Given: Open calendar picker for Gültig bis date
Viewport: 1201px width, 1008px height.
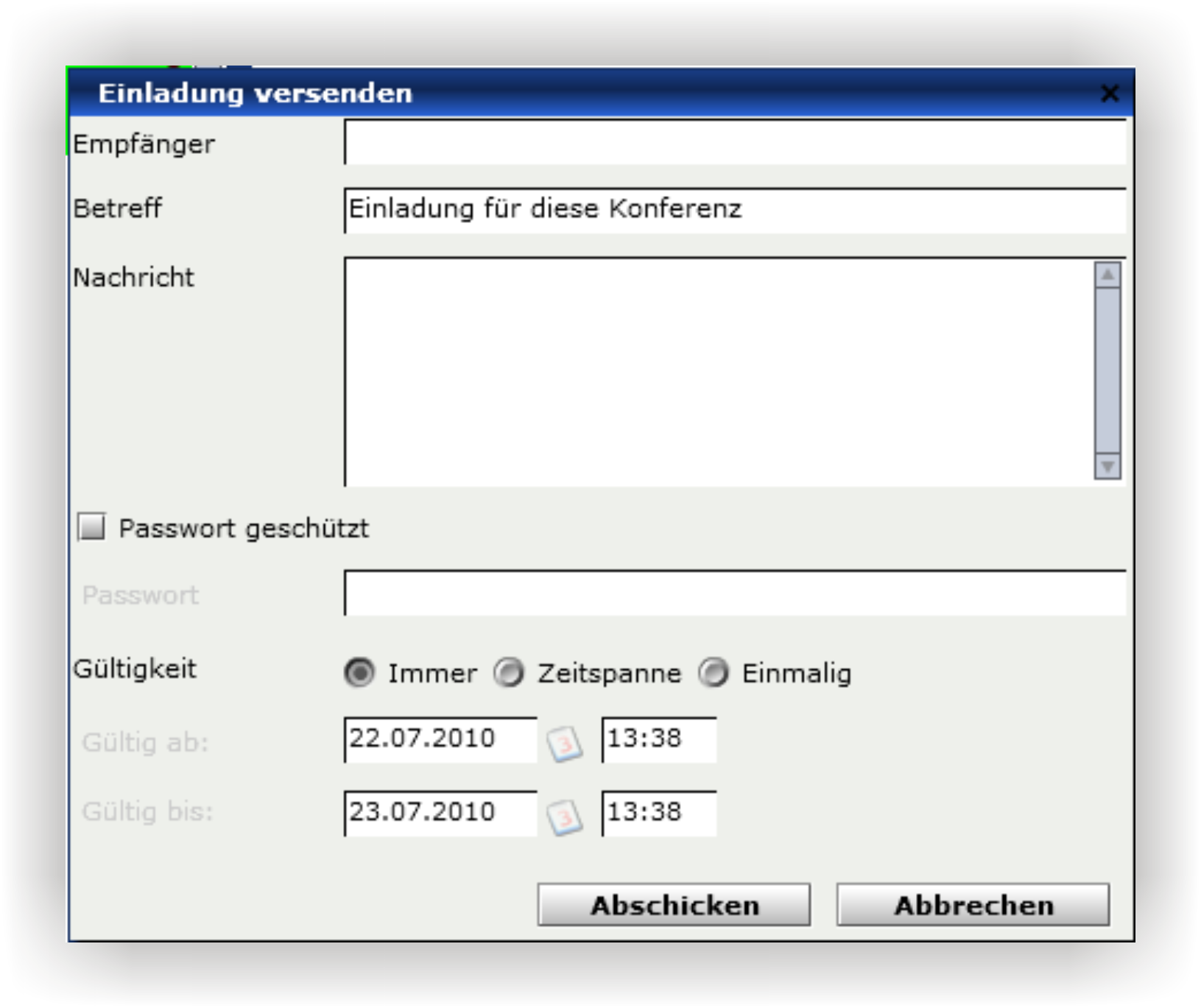Looking at the screenshot, I should pyautogui.click(x=565, y=817).
